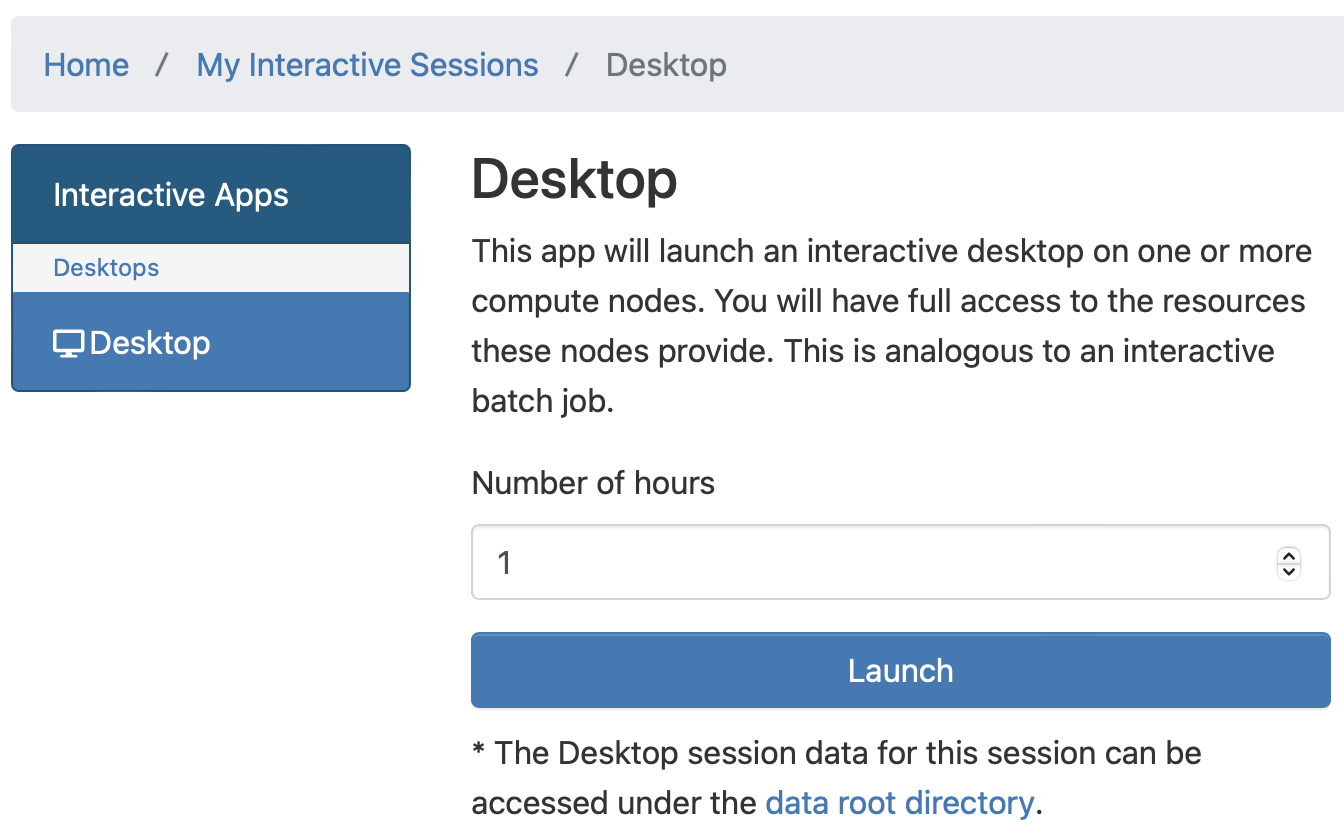
Task: Open the Desktop app from the sidebar list
Action: click(x=211, y=342)
